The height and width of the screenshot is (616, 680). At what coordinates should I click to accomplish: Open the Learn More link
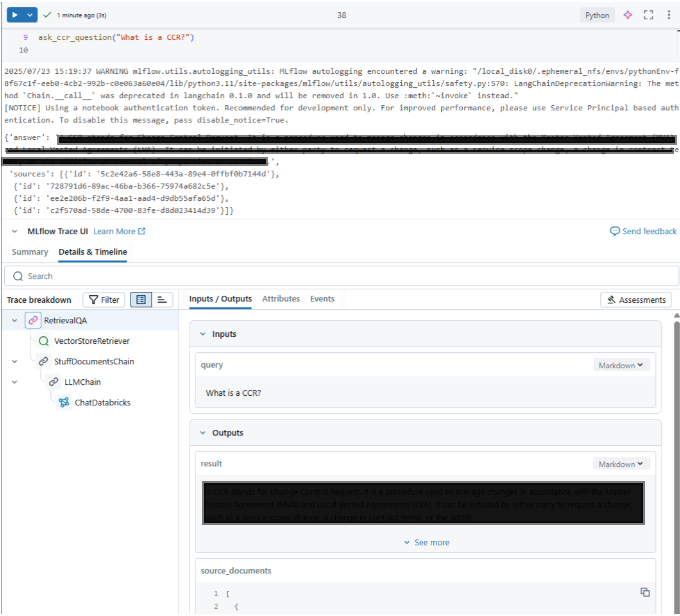(x=119, y=231)
